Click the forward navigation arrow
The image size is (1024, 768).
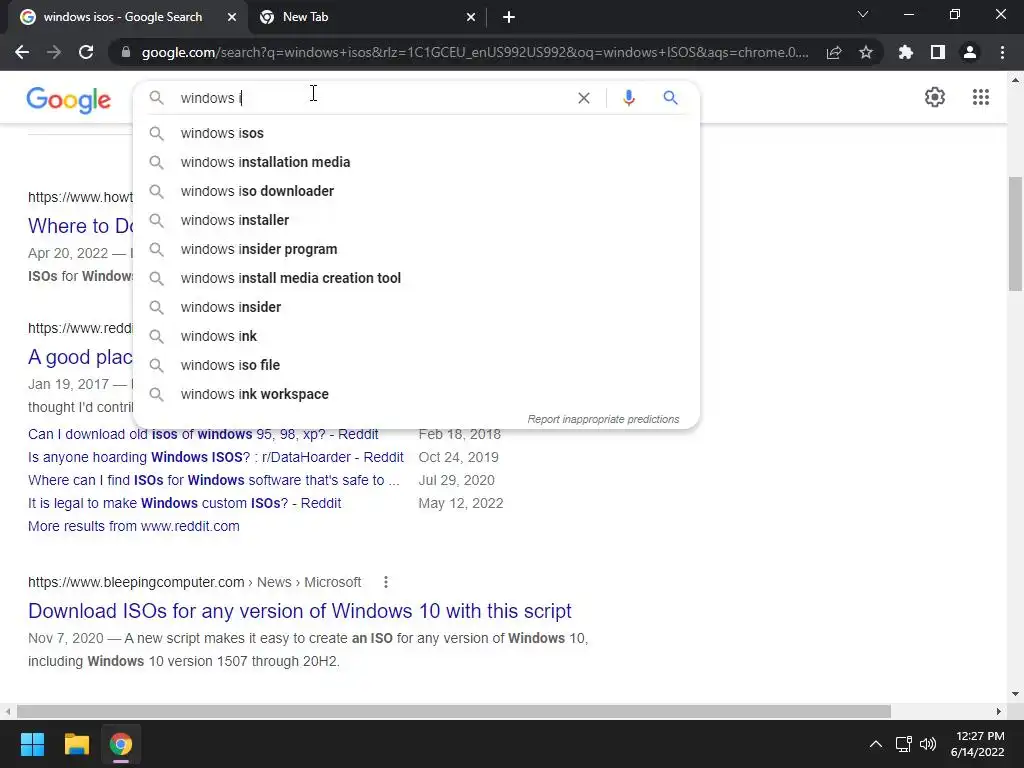(x=54, y=52)
